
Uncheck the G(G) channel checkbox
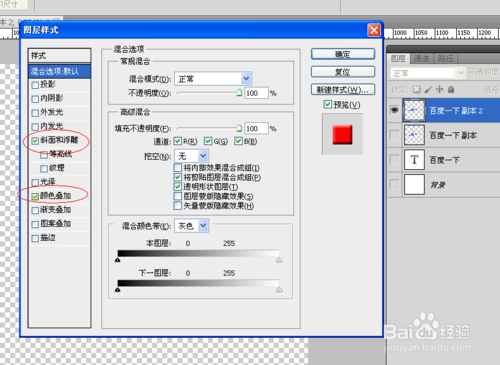208,141
